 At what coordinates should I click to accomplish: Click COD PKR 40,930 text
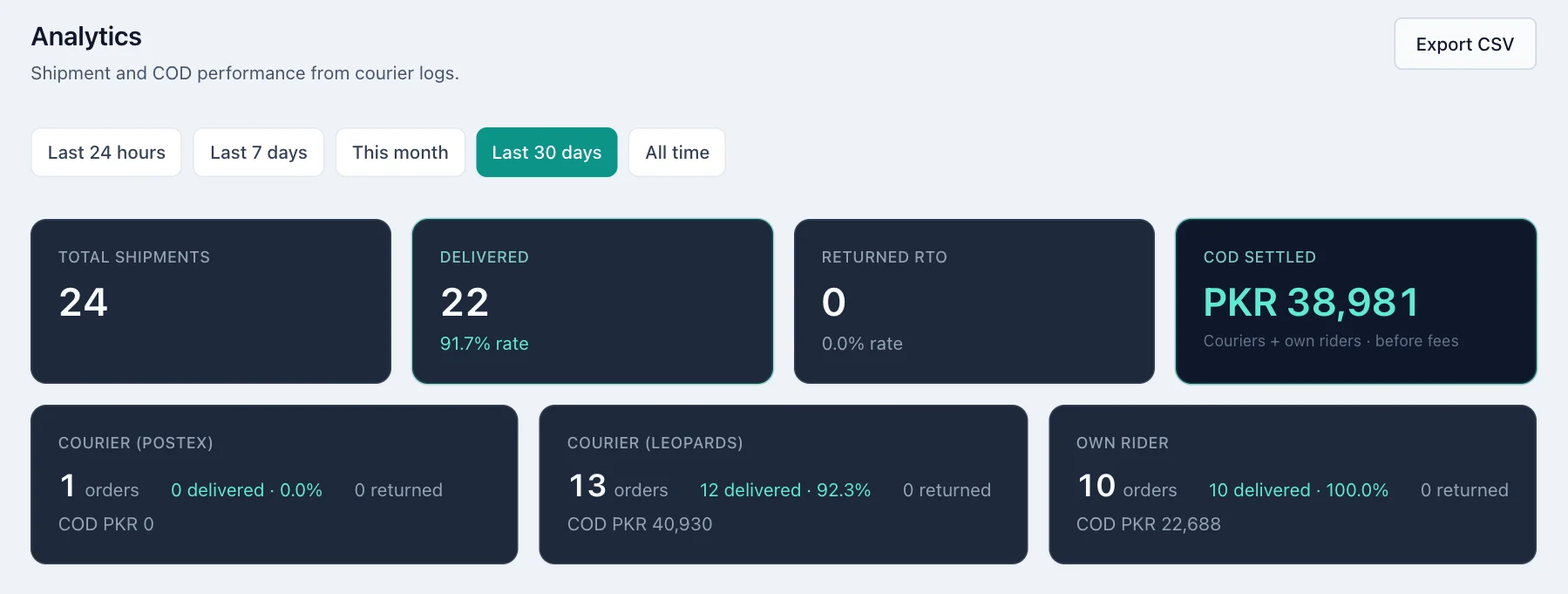640,524
